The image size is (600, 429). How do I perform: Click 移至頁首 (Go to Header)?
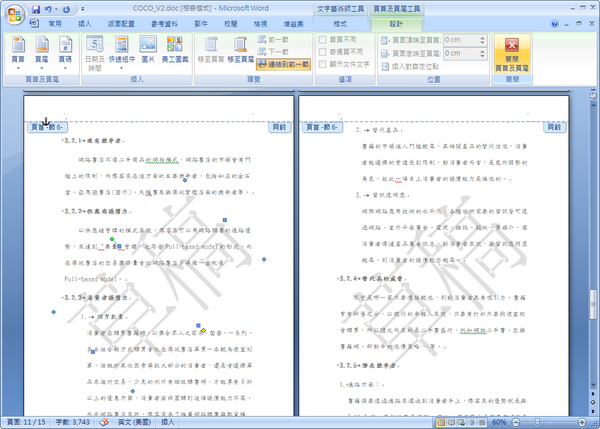[211, 49]
